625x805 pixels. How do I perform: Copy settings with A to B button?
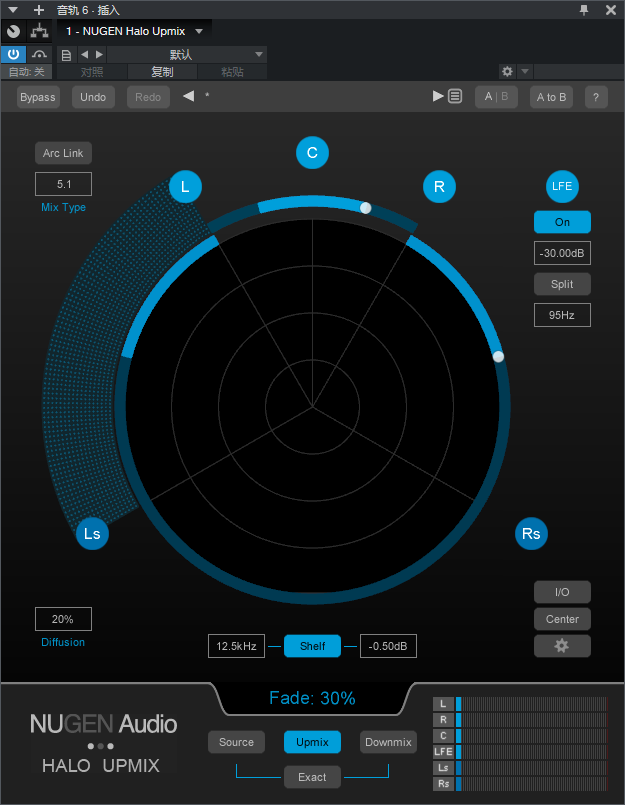pos(552,97)
